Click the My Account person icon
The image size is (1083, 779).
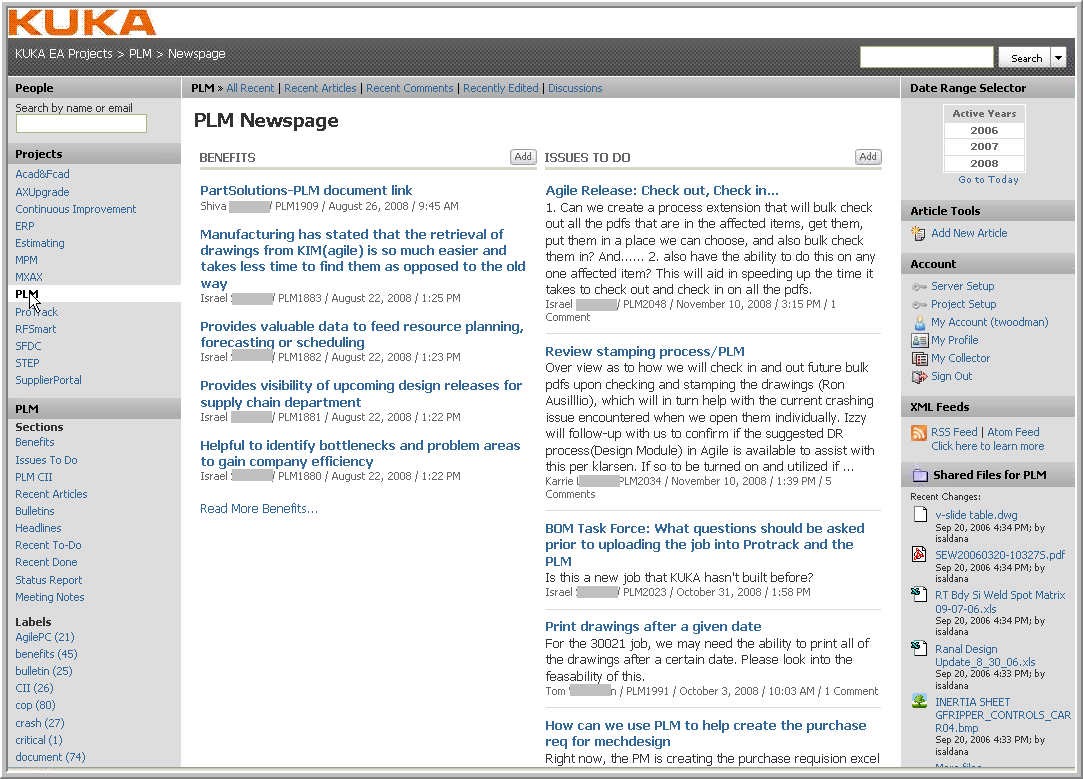point(919,322)
